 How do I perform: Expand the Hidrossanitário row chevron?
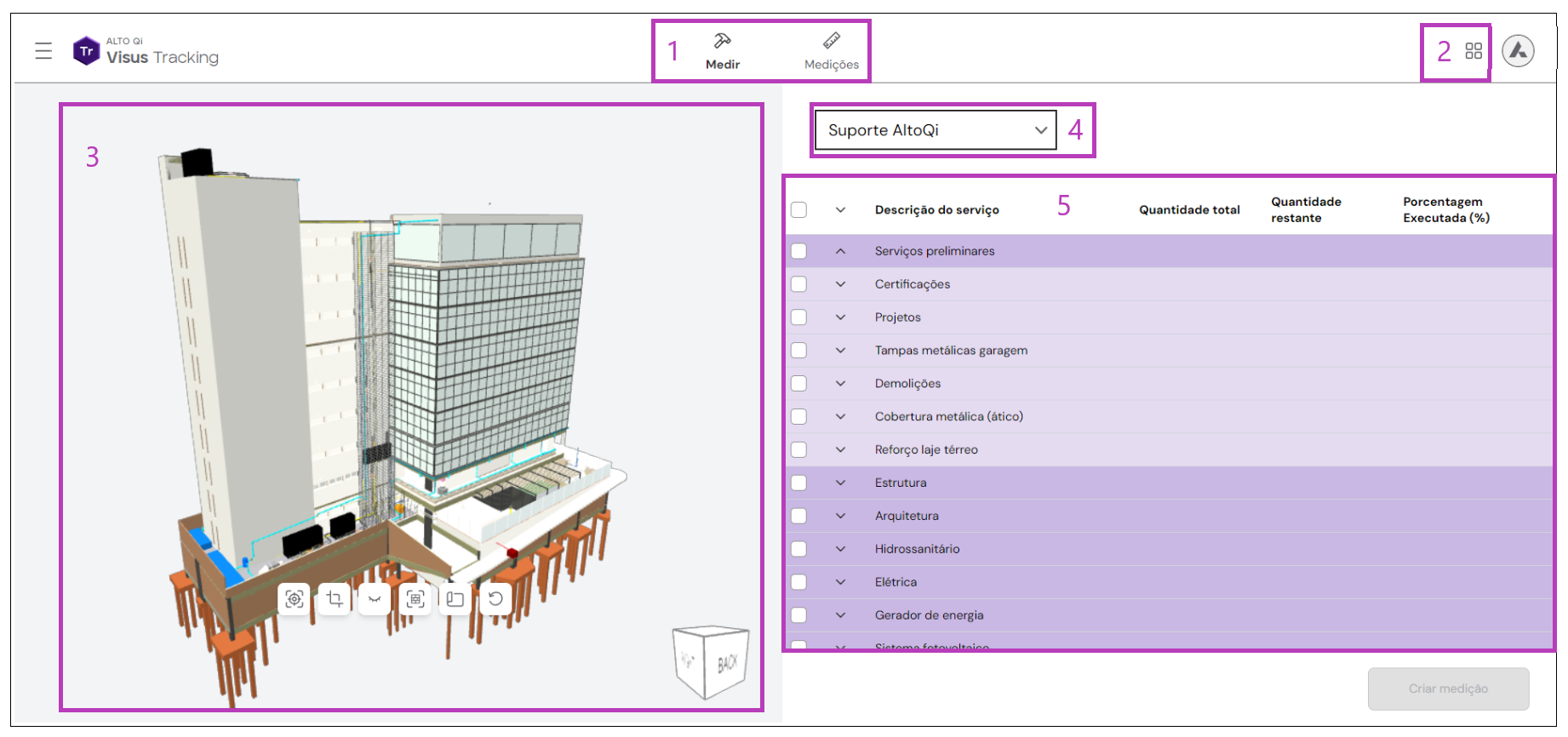tap(840, 549)
